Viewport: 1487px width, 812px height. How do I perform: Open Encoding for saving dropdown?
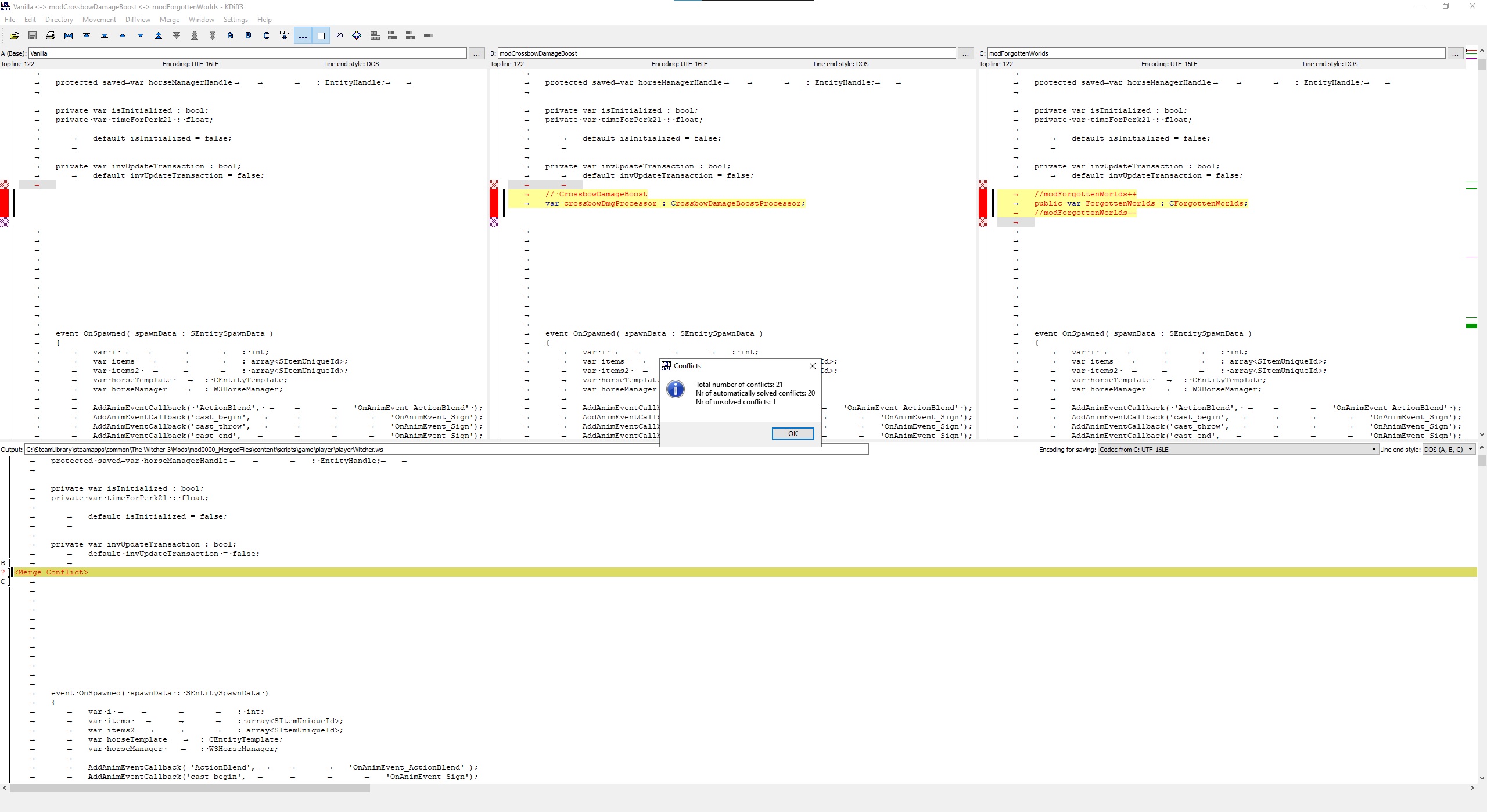click(1237, 450)
